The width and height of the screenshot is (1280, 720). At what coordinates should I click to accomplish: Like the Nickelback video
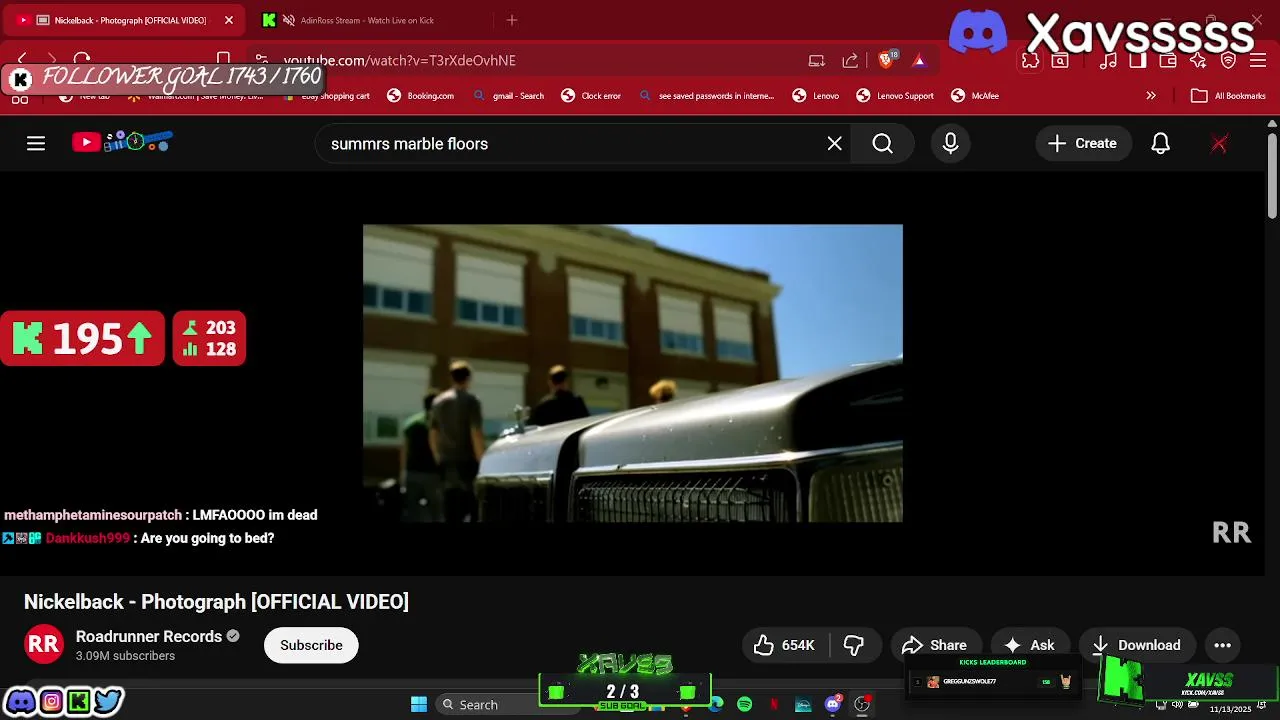(x=785, y=645)
